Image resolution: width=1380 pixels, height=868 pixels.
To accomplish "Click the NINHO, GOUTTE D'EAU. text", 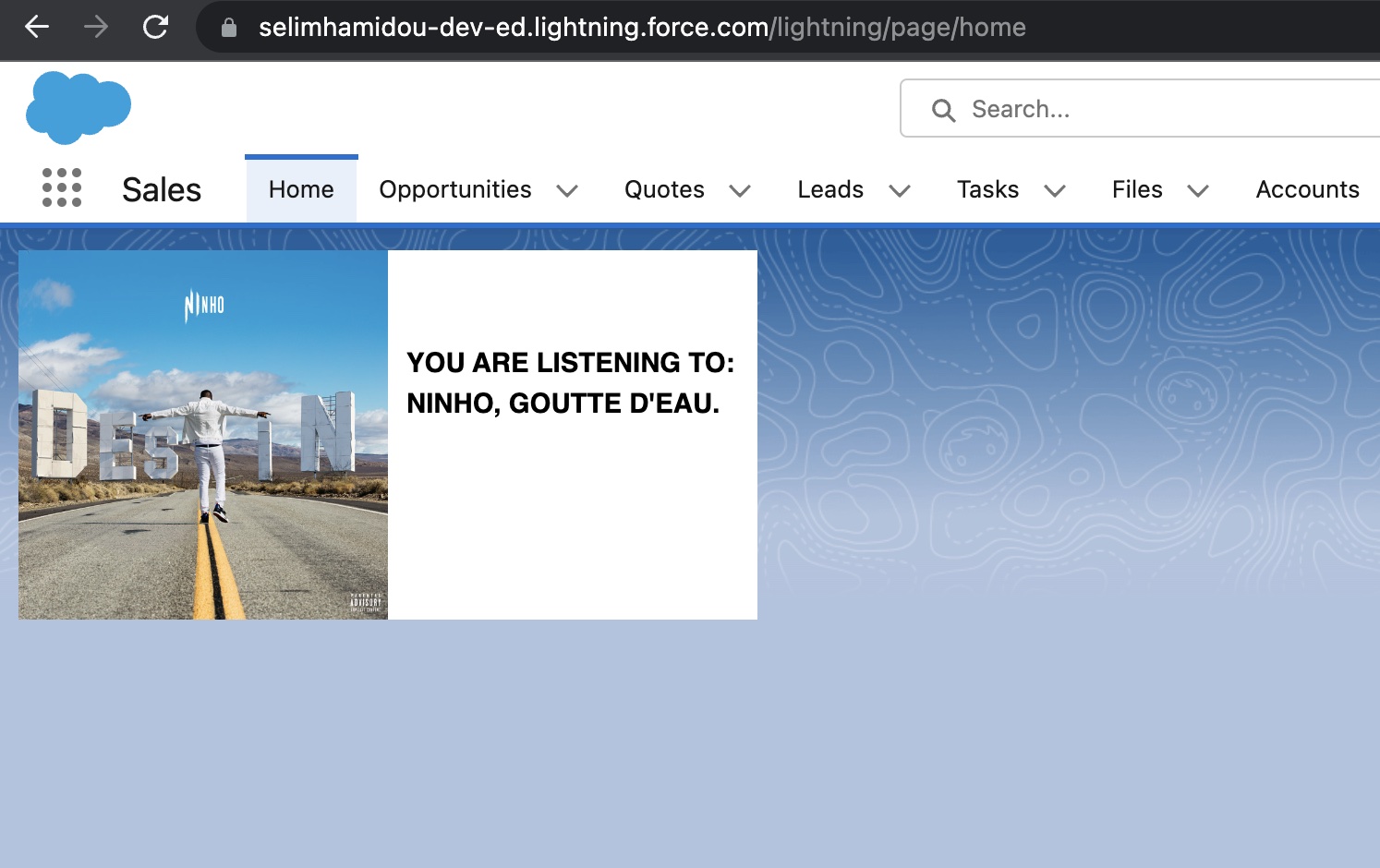I will pos(563,403).
